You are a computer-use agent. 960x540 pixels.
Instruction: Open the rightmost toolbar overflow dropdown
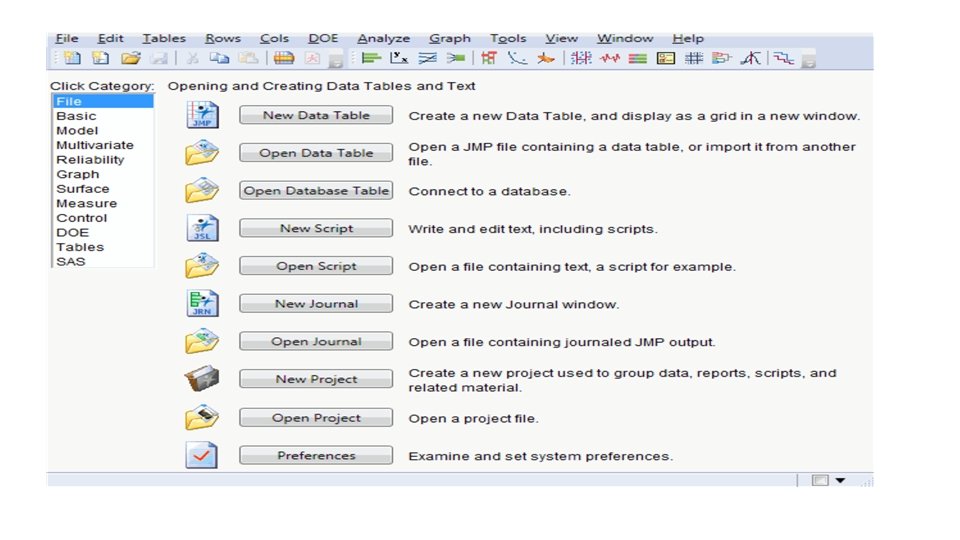tap(808, 61)
